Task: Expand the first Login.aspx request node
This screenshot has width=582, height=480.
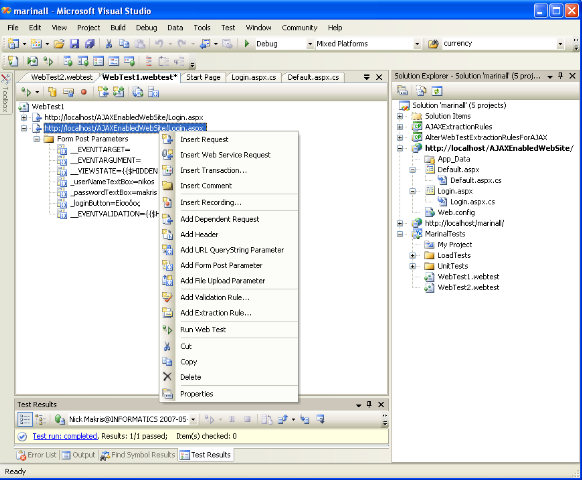Action: 24,117
